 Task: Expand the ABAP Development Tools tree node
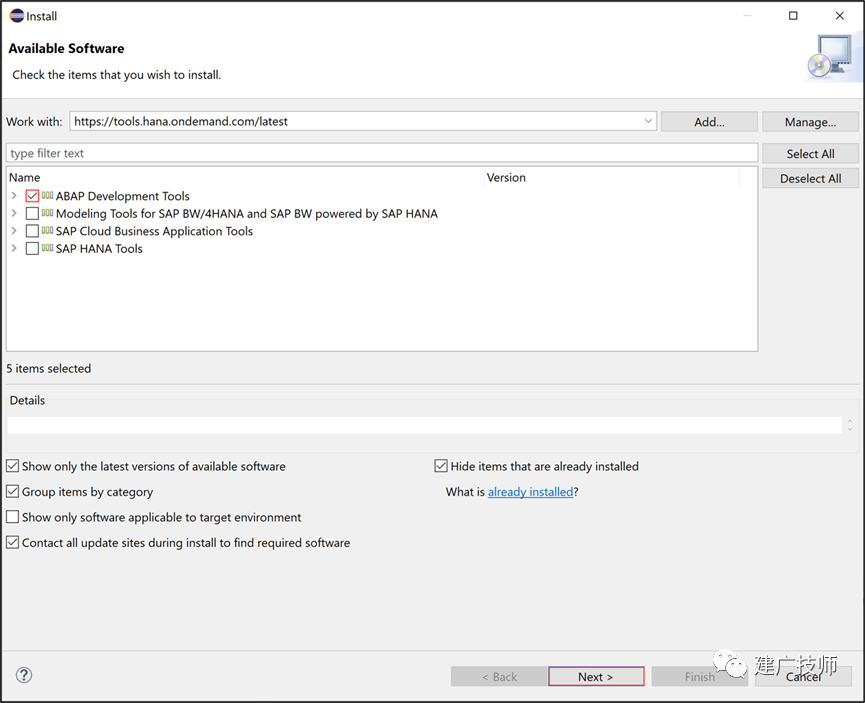14,195
